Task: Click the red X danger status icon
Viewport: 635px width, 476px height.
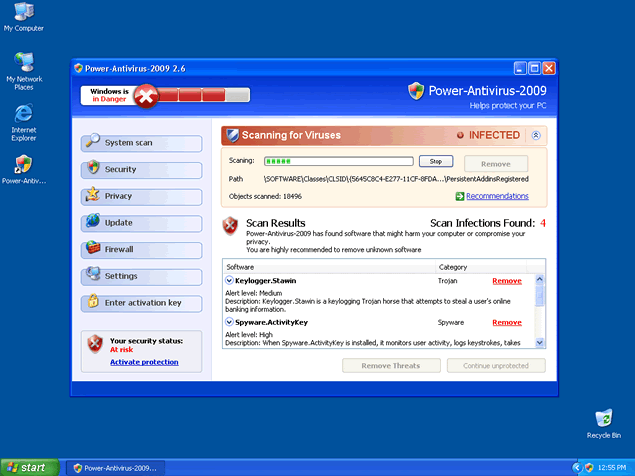Action: [146, 96]
